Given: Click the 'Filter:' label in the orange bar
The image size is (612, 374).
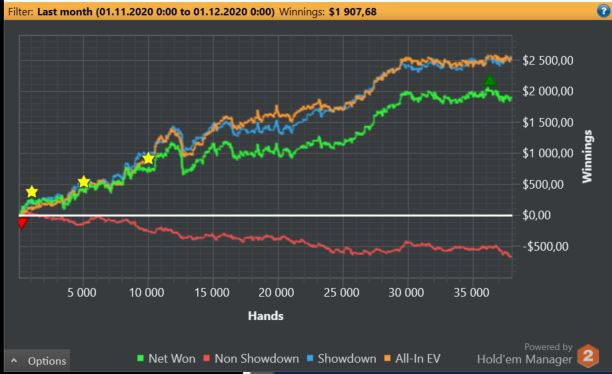Looking at the screenshot, I should click(x=21, y=12).
